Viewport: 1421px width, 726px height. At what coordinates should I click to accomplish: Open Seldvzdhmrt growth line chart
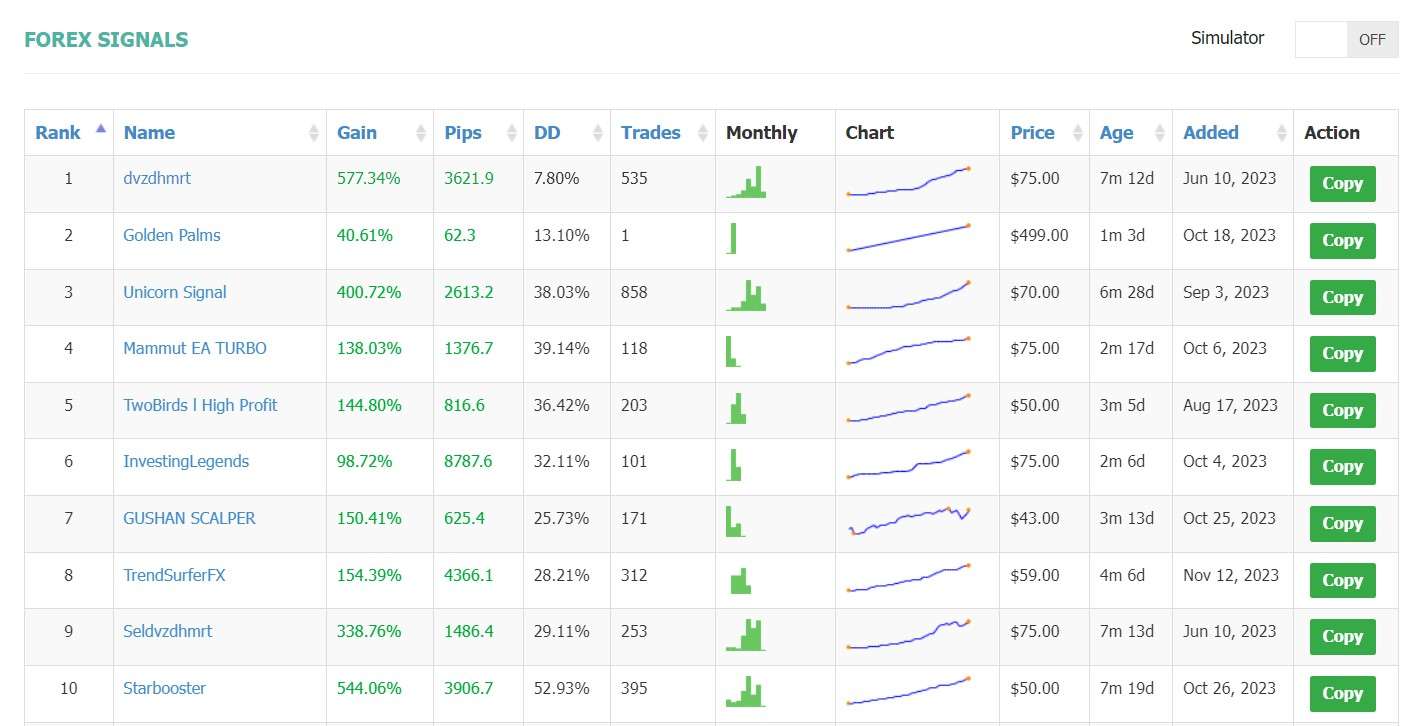[909, 634]
